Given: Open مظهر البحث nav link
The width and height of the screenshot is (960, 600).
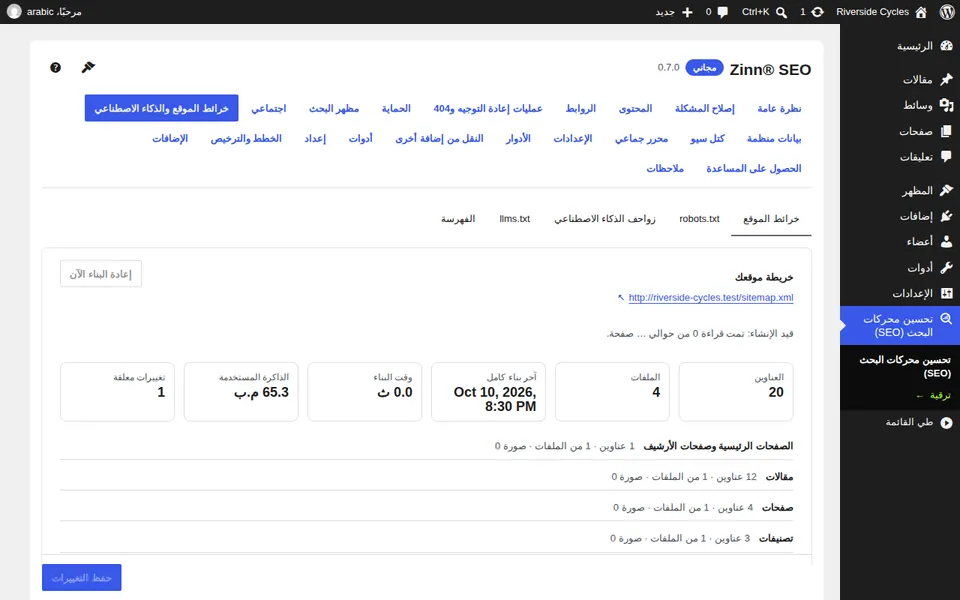Looking at the screenshot, I should 334,108.
